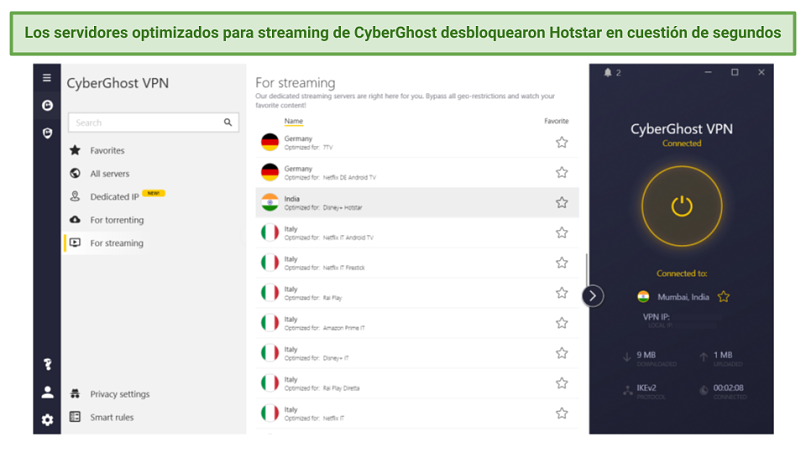This screenshot has height=453, width=806.
Task: Favorite the Italy Disney+ IT server
Action: [562, 353]
